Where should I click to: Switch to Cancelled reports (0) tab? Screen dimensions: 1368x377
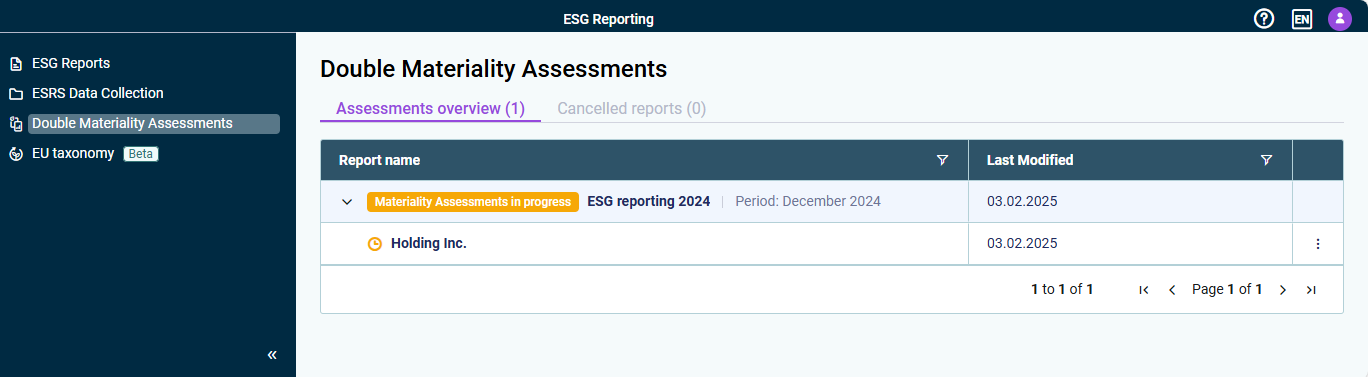tap(631, 108)
